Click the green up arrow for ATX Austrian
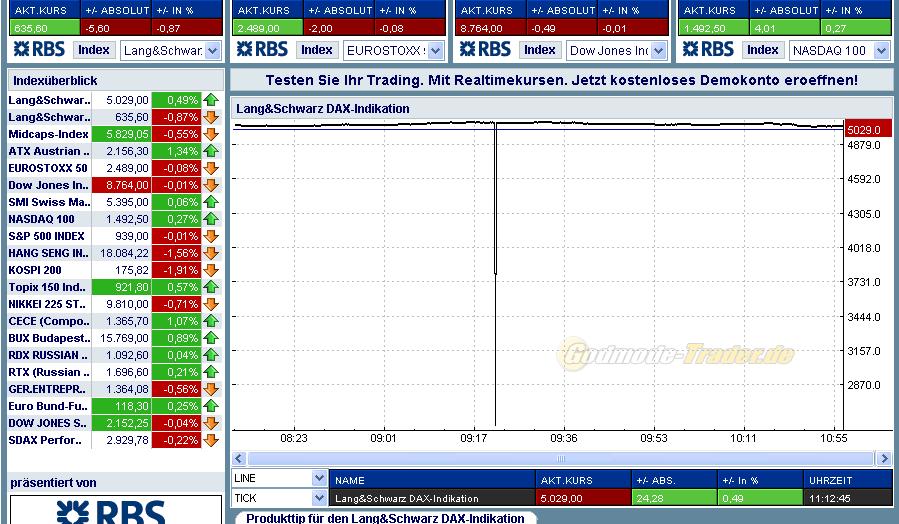The height and width of the screenshot is (524, 899). click(x=211, y=151)
